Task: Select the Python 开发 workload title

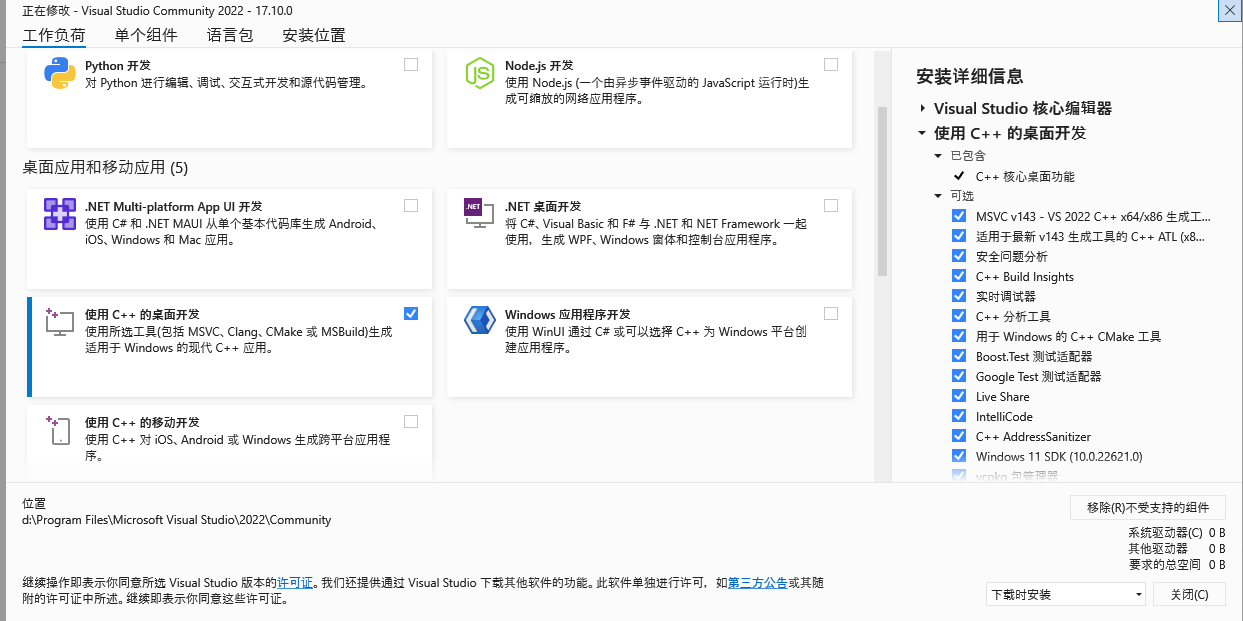Action: [x=118, y=65]
